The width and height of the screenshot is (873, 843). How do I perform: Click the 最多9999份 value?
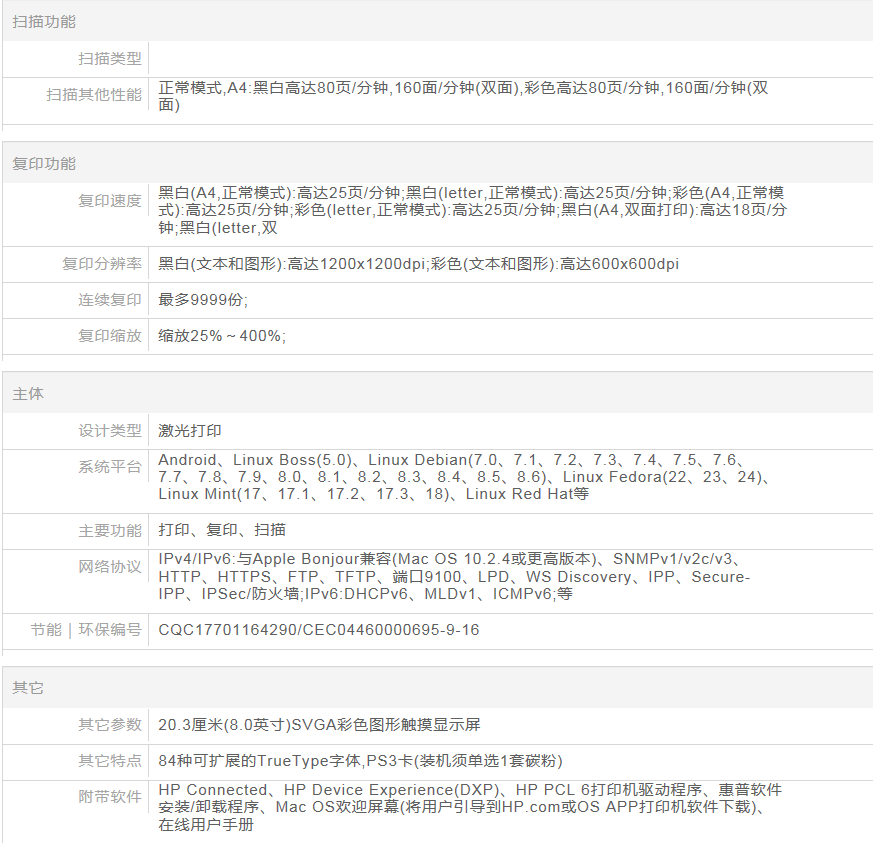point(203,300)
